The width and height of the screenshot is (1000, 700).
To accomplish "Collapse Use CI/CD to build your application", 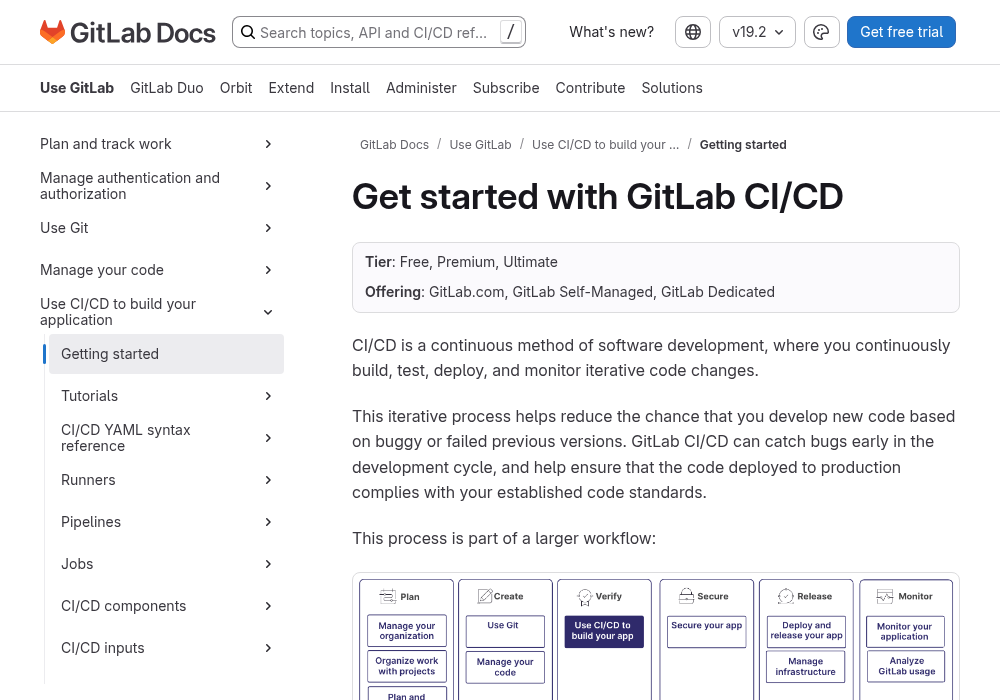I will 268,312.
